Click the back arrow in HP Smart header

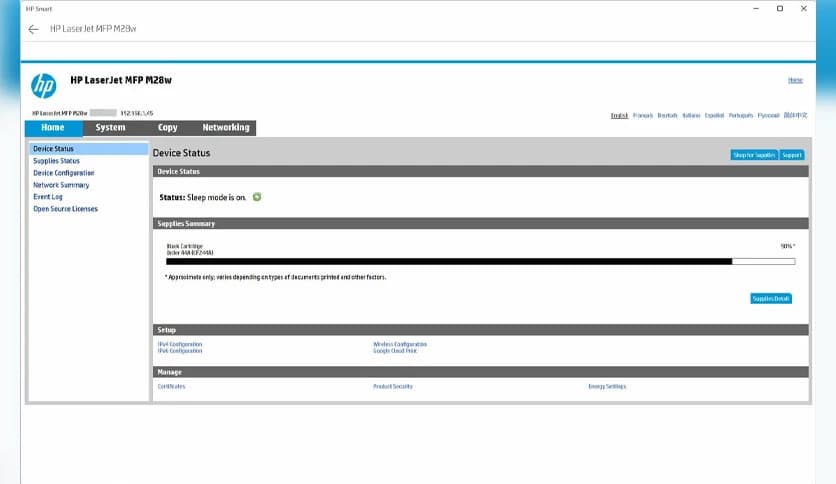33,29
